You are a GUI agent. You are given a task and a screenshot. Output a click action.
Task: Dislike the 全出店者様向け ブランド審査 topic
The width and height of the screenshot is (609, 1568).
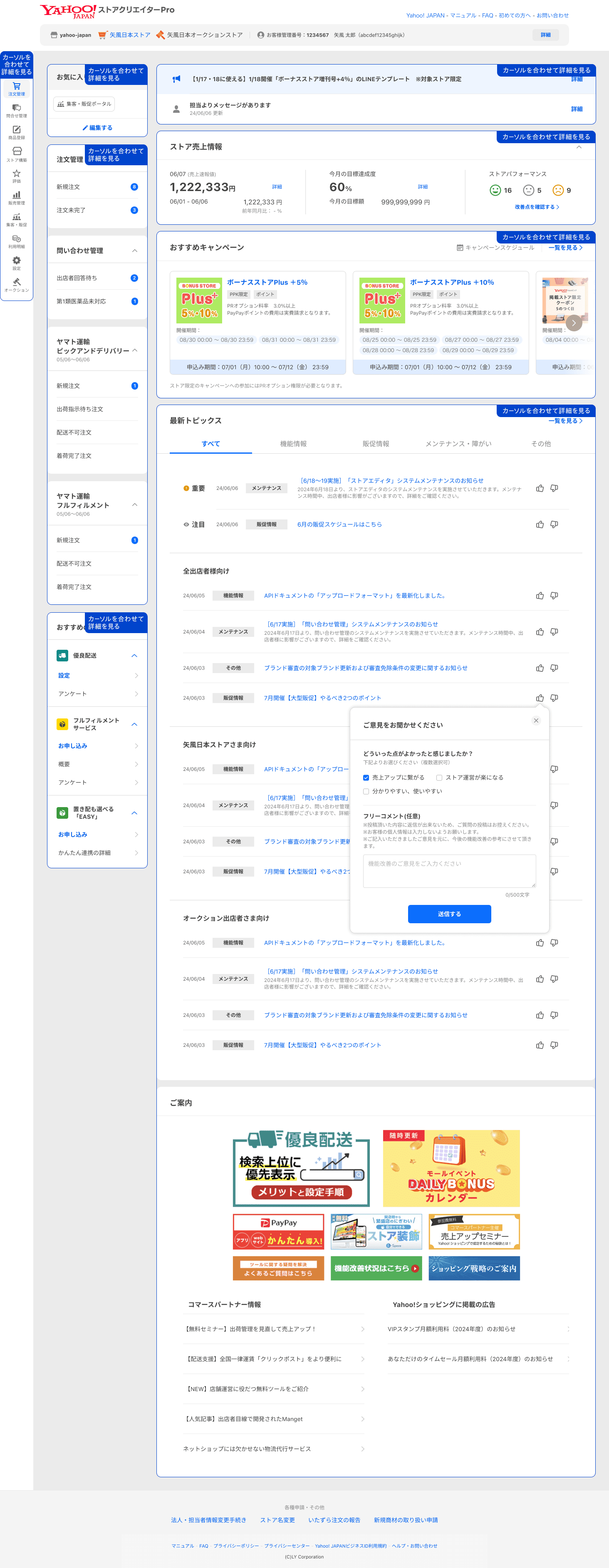[x=554, y=668]
